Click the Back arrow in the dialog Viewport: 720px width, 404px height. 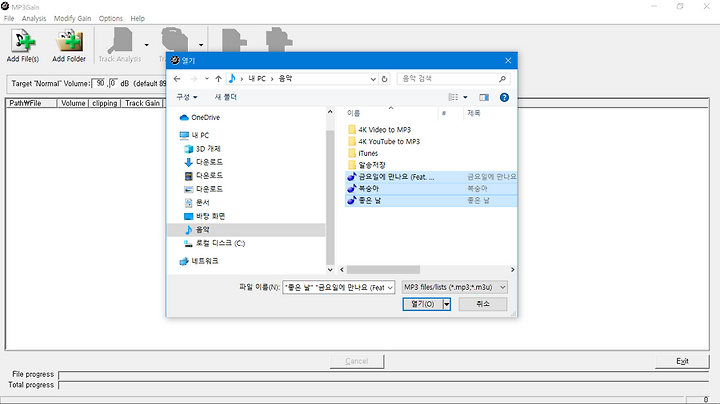click(x=177, y=79)
